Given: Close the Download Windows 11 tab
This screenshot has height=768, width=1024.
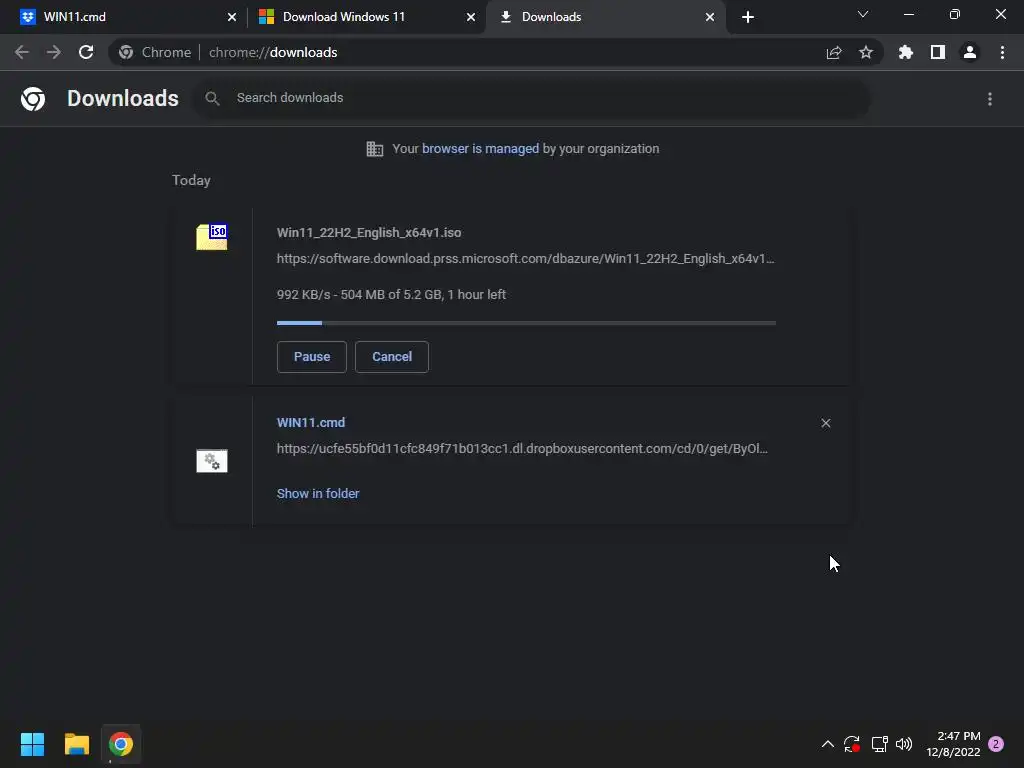Looking at the screenshot, I should click(x=471, y=17).
